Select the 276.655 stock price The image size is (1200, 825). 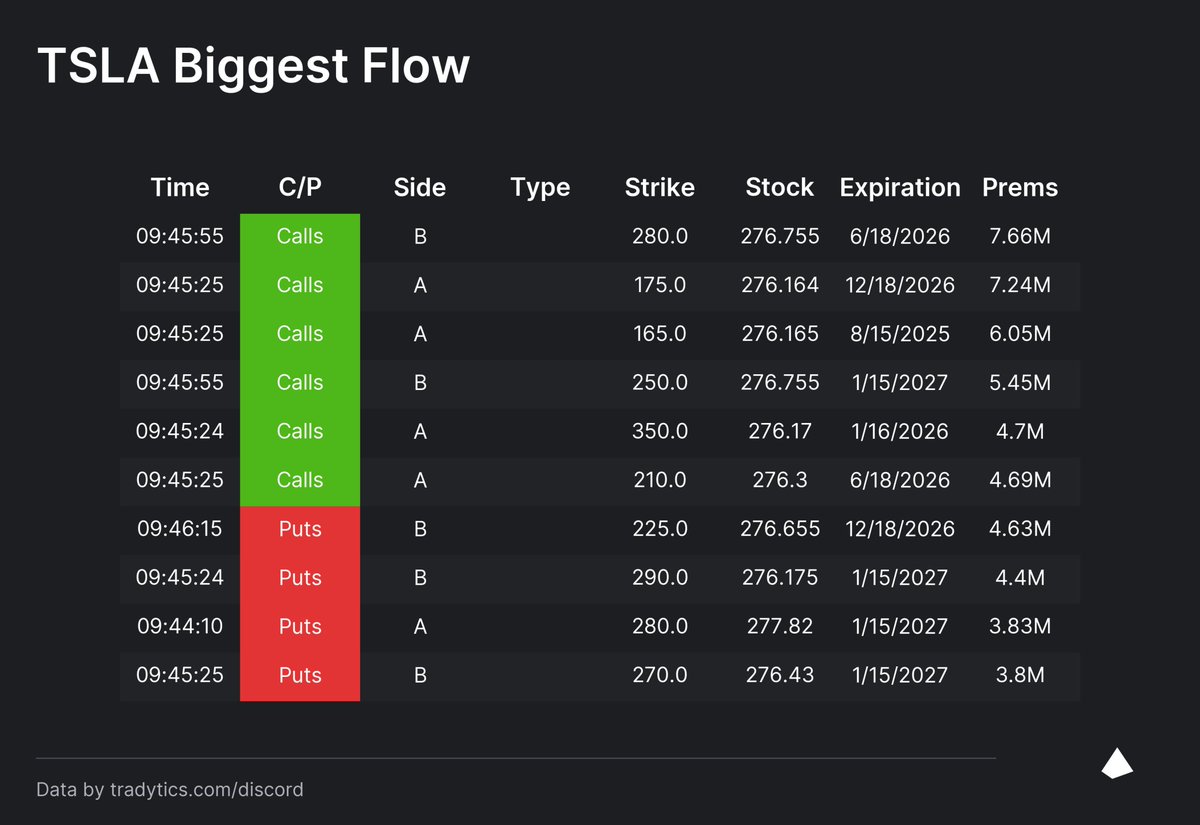click(780, 529)
